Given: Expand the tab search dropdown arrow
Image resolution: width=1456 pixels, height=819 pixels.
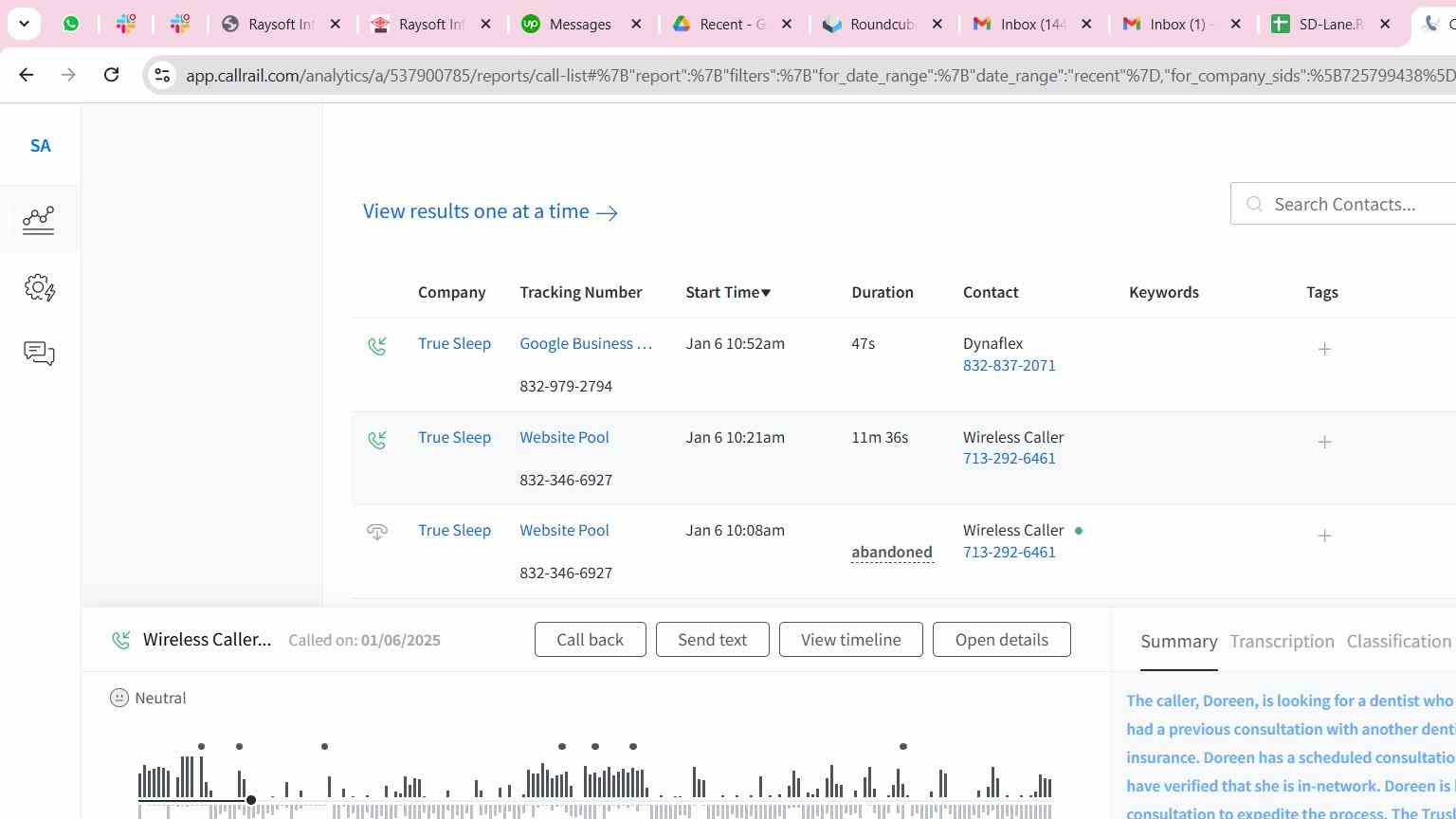Looking at the screenshot, I should 24,24.
